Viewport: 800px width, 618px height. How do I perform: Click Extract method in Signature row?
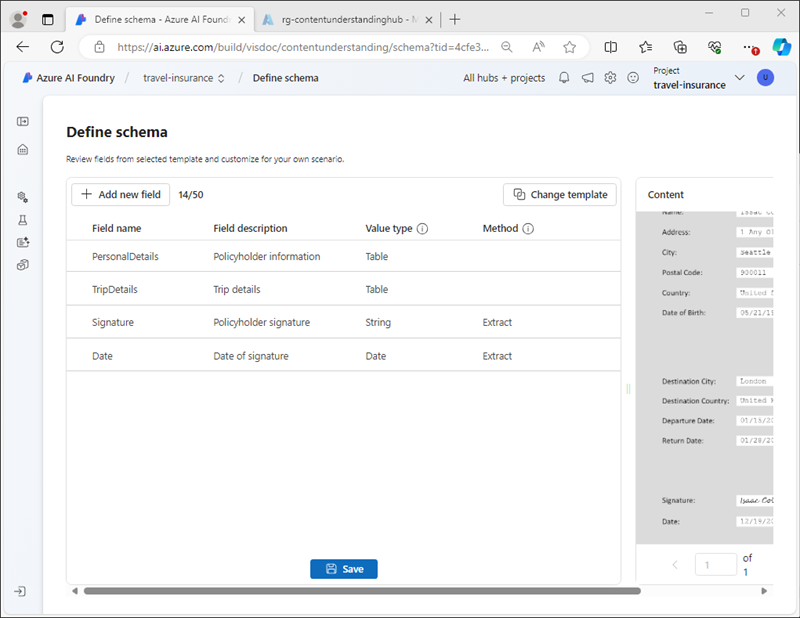(497, 323)
